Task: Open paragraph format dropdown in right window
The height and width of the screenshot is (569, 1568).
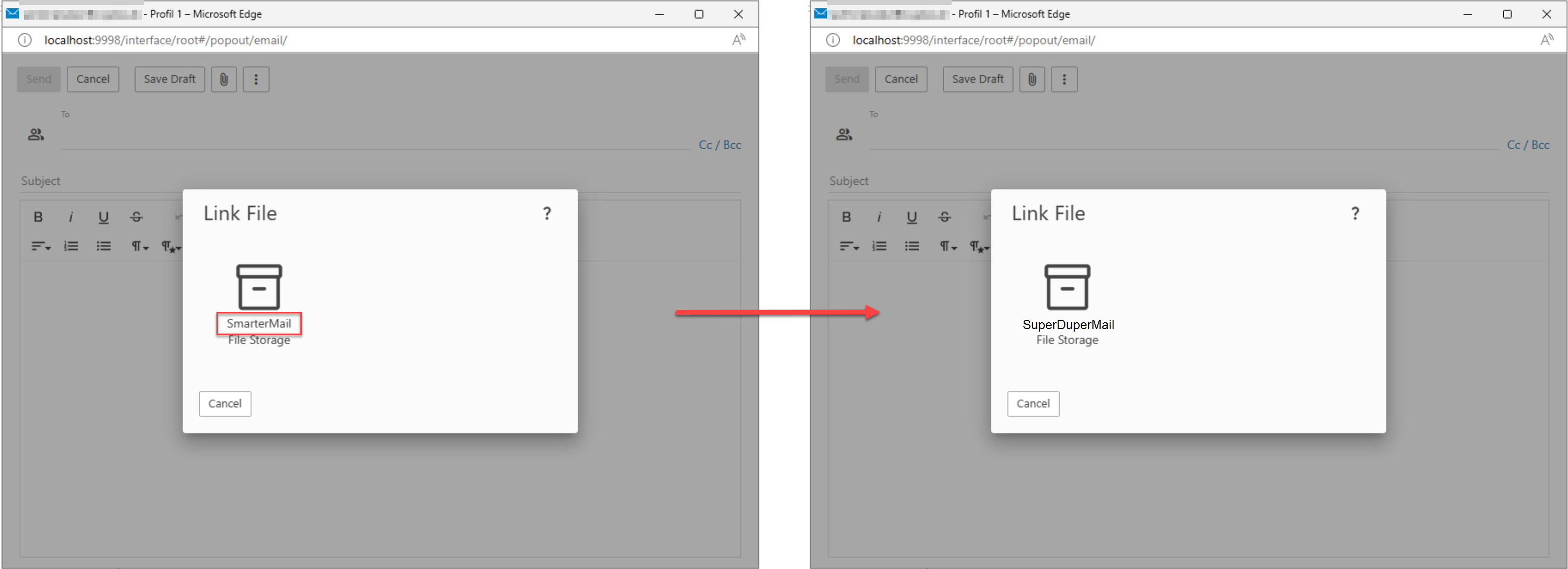Action: (x=948, y=246)
